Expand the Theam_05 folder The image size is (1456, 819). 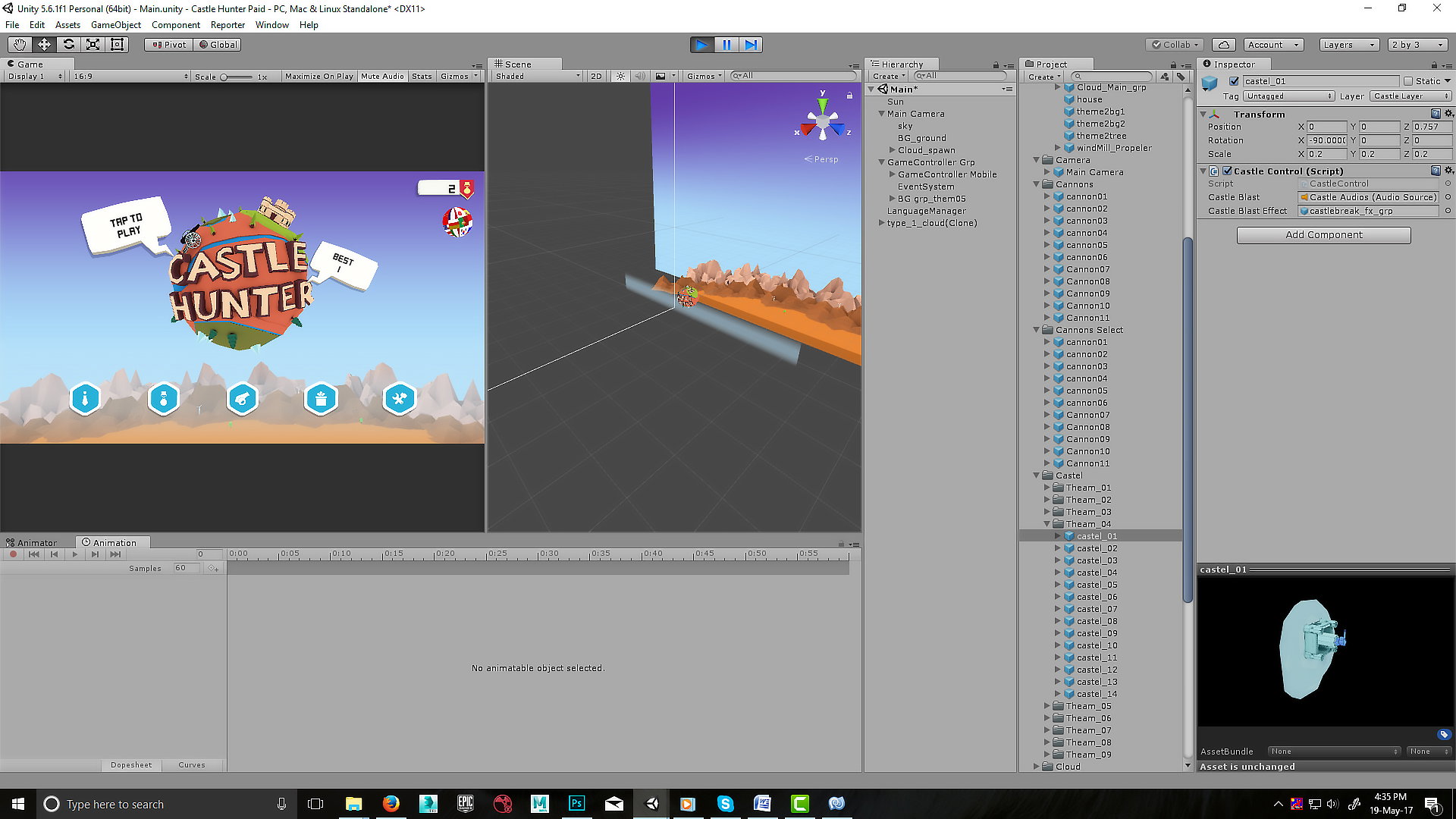click(1047, 706)
